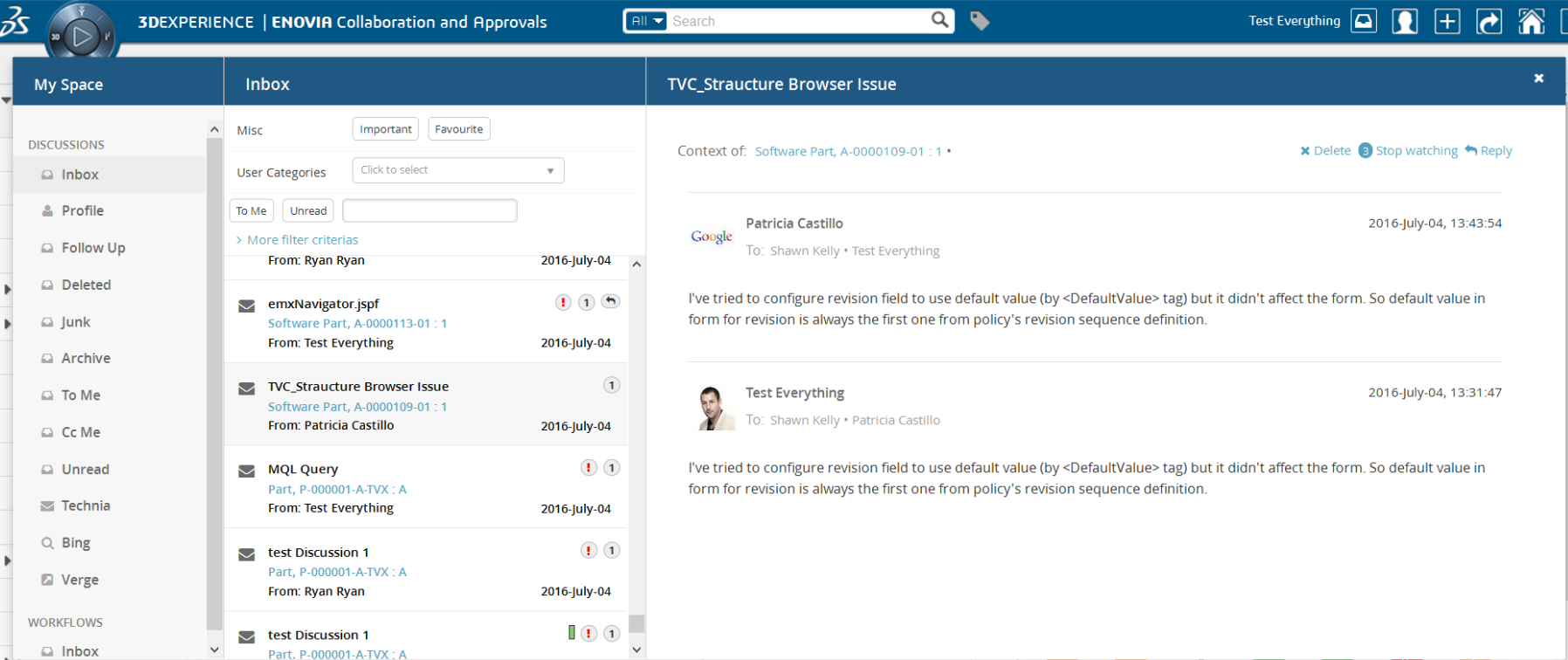Toggle the Important filter
Screen dimensions: 1568x660
385,129
